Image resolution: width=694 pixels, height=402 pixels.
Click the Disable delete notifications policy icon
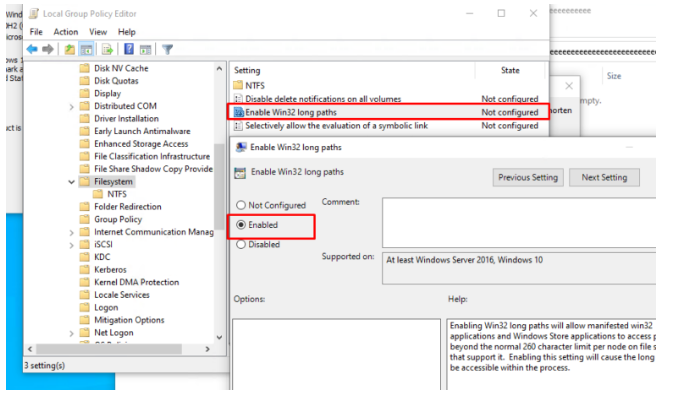pos(238,99)
